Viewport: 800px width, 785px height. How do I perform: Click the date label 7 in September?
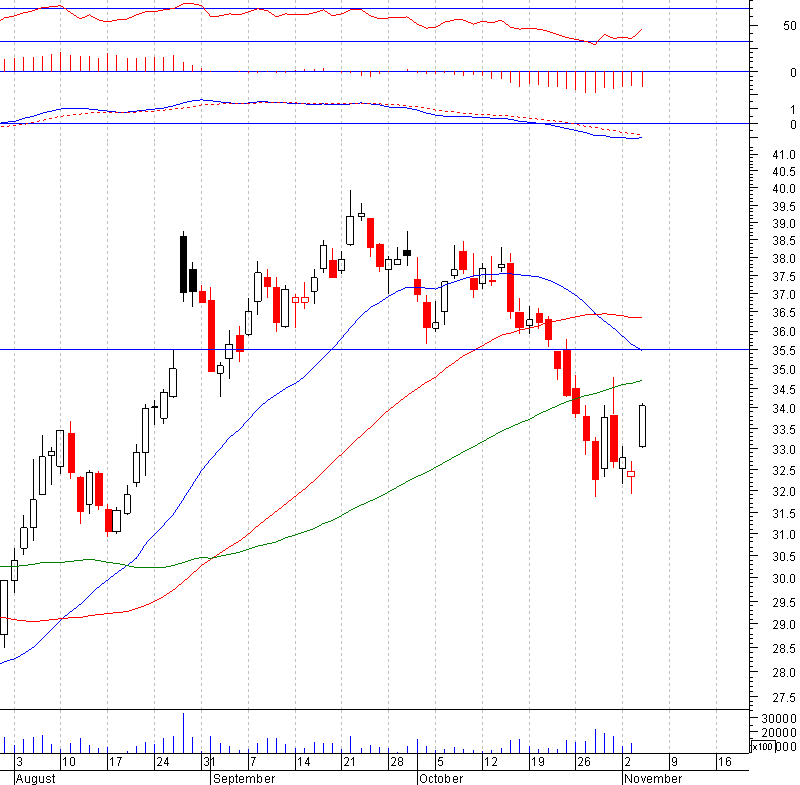(x=253, y=762)
